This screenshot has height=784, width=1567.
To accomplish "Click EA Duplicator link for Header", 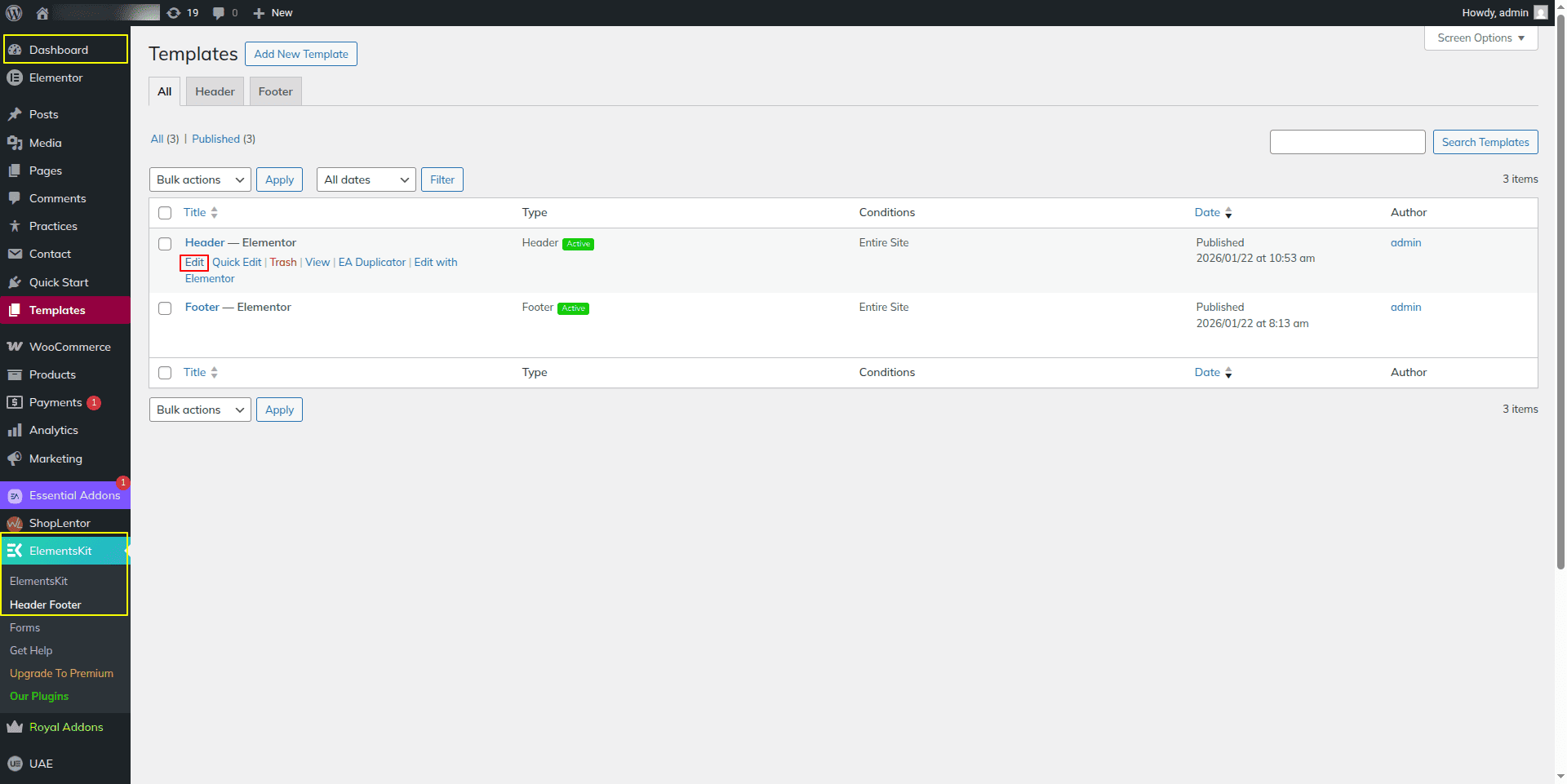I will pyautogui.click(x=372, y=262).
